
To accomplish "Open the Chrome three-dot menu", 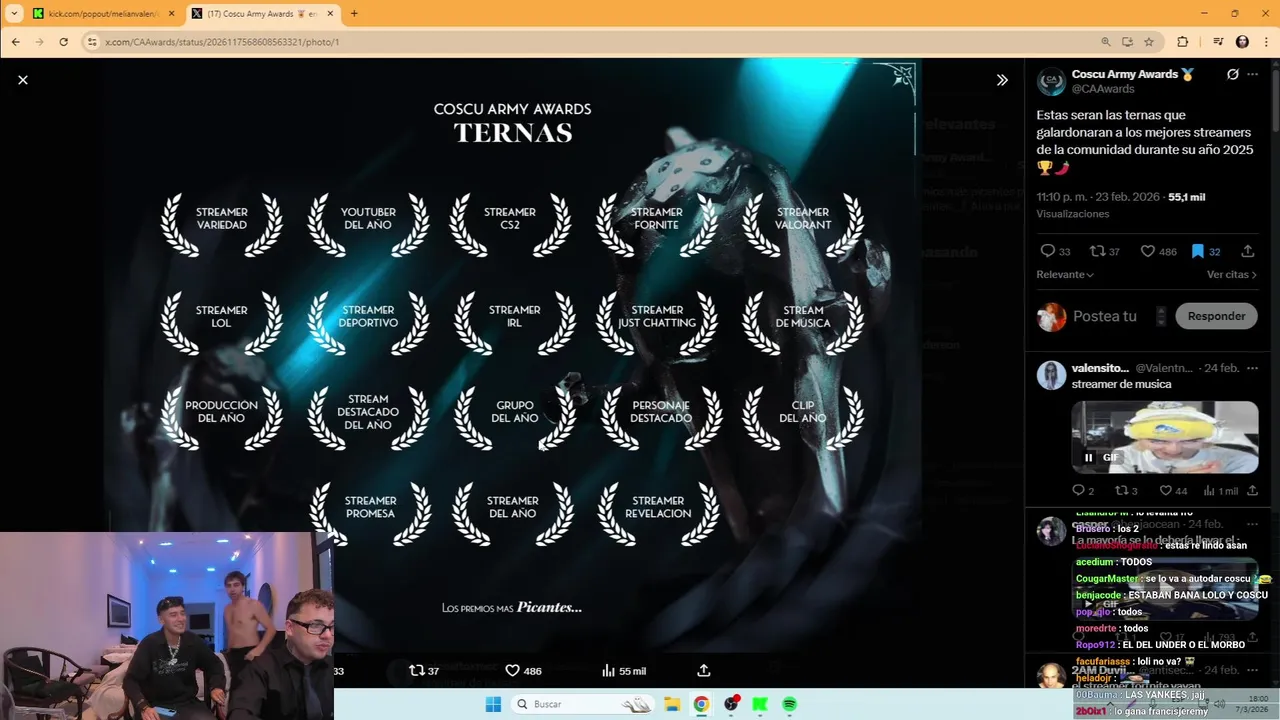I will pos(1265,42).
